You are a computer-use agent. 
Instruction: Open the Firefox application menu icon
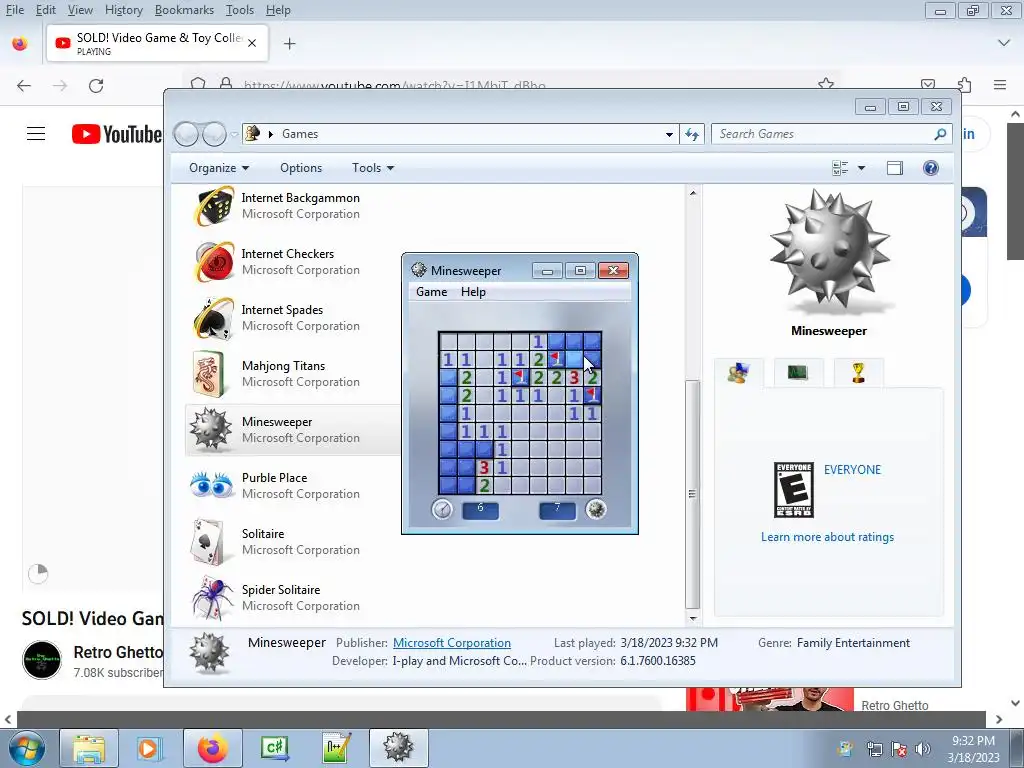click(x=1000, y=85)
